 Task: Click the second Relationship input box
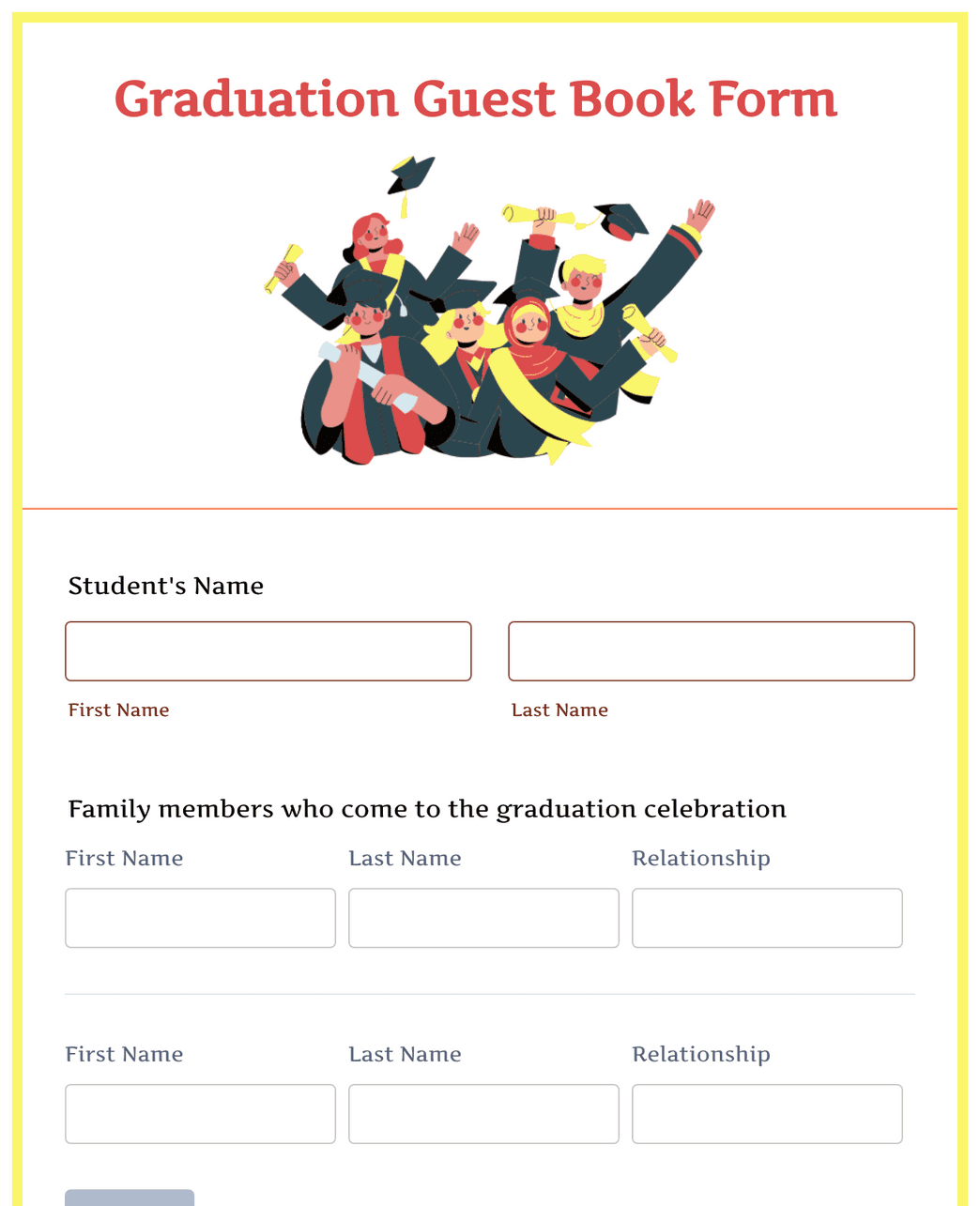coord(767,1114)
